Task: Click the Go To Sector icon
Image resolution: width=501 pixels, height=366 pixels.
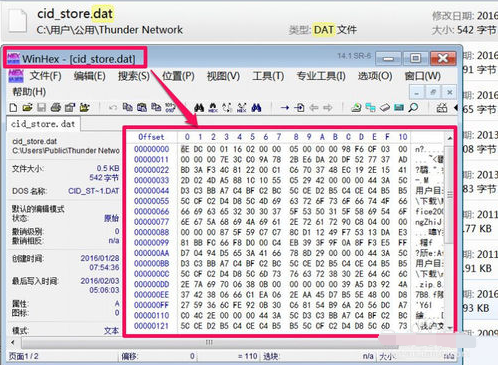Action: coord(299,107)
